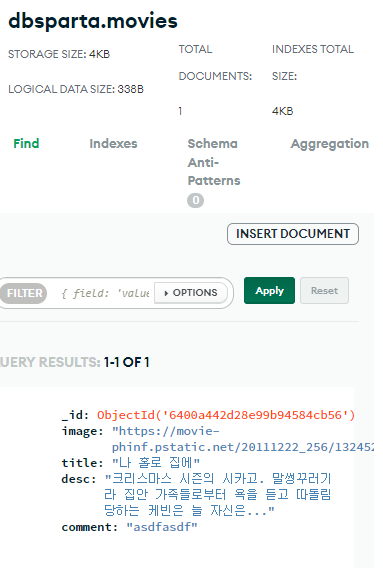Click the FILTER label badge

click(x=24, y=293)
